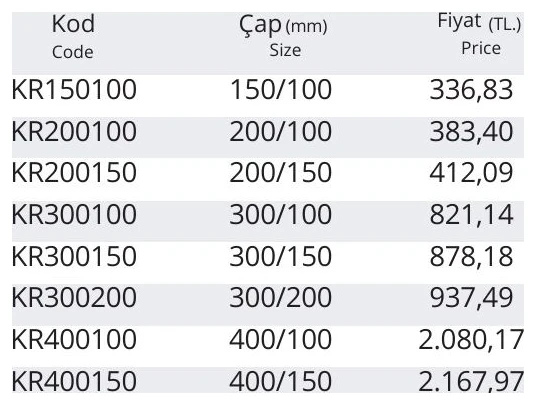Click the price 821,14
Viewport: 536px width, 405px height.
(471, 215)
